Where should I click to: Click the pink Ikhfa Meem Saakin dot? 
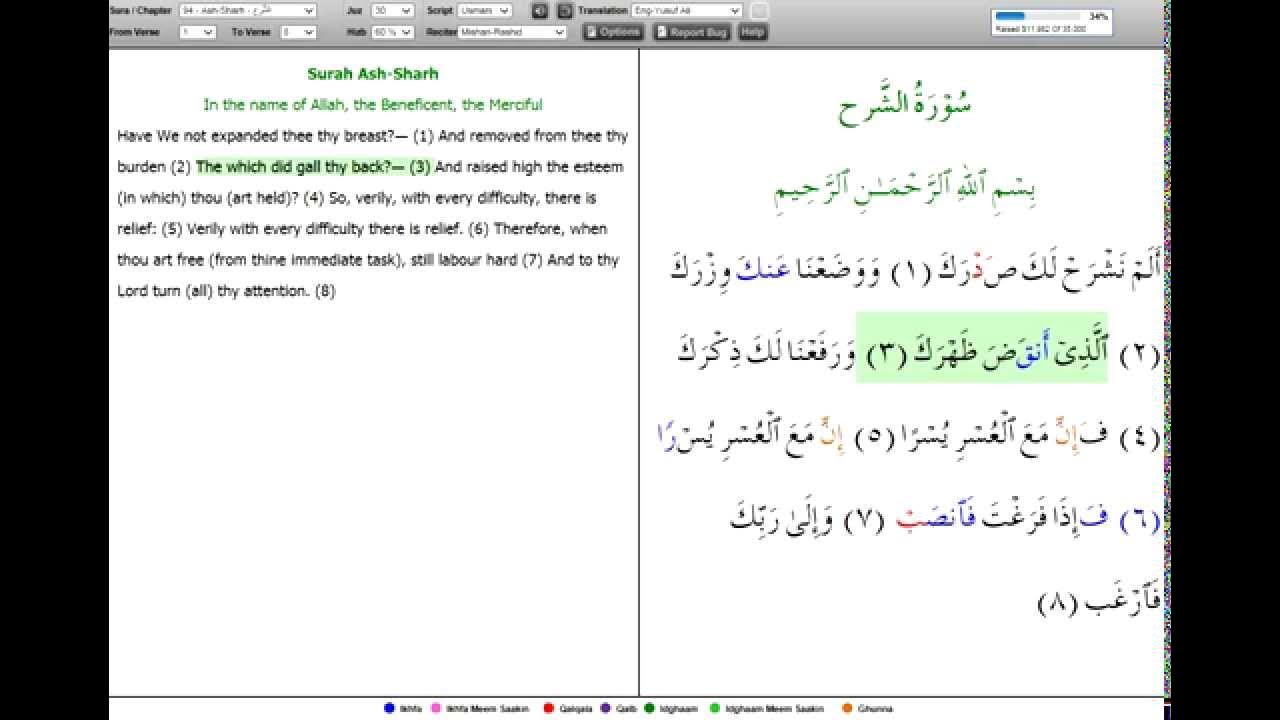(x=435, y=708)
